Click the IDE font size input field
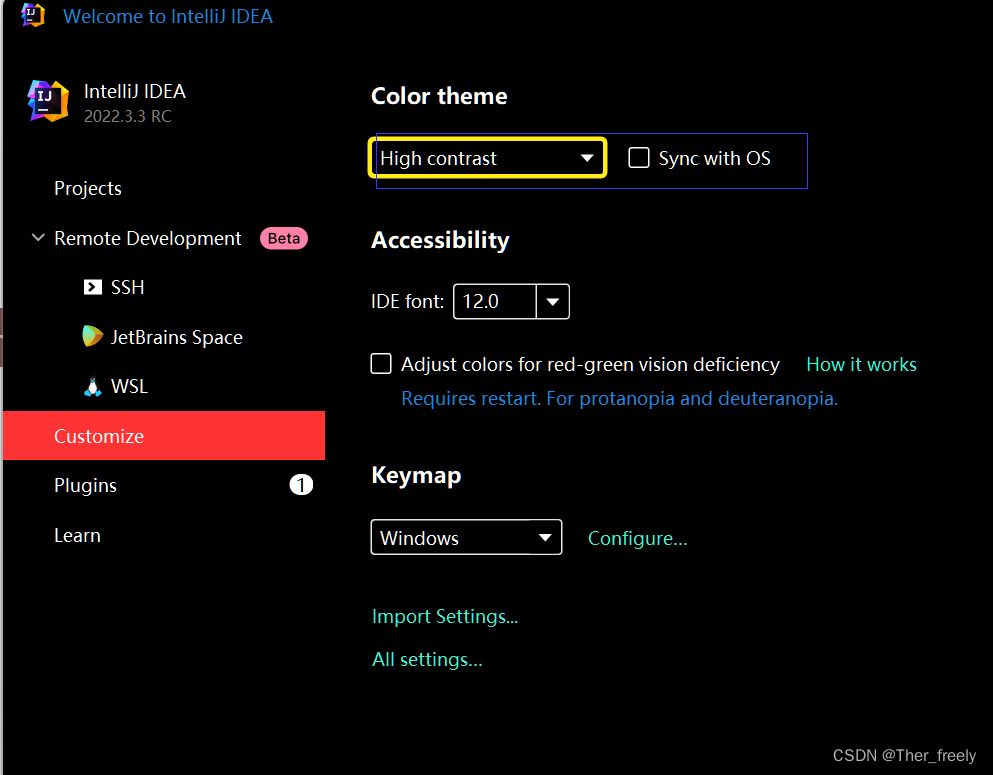The width and height of the screenshot is (993, 775). point(495,301)
